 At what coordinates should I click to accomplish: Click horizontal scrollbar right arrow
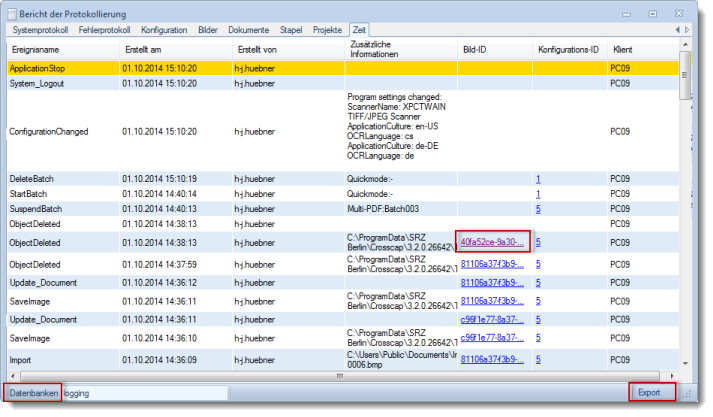click(673, 375)
